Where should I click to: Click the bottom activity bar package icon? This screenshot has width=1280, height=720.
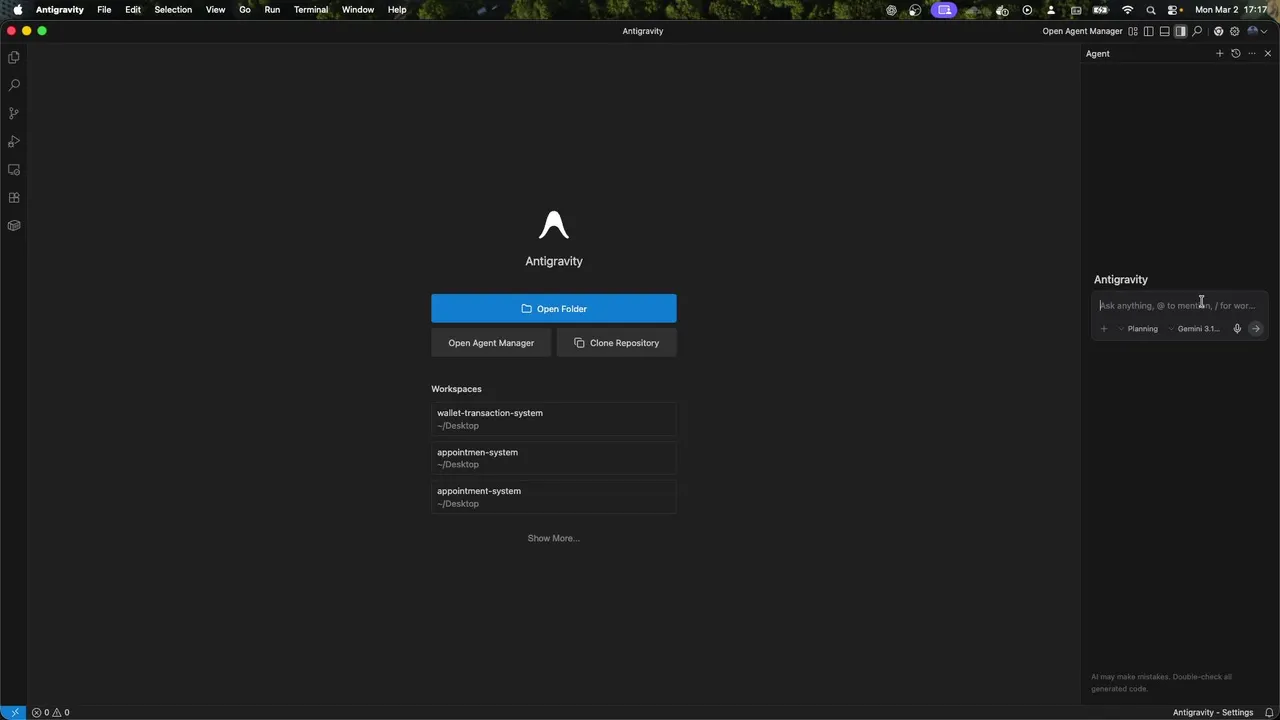tap(14, 225)
